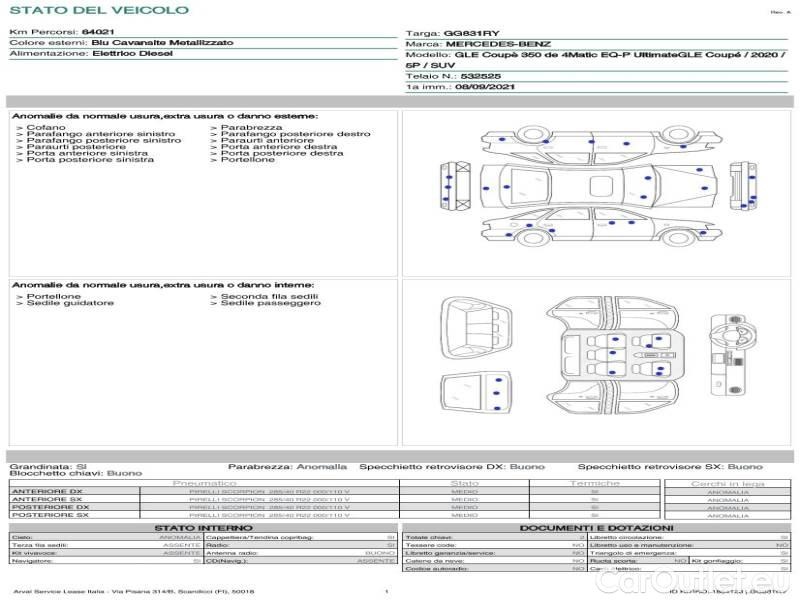The image size is (800, 600).
Task: Select the 'Antenna radio:' row label
Action: (x=232, y=553)
